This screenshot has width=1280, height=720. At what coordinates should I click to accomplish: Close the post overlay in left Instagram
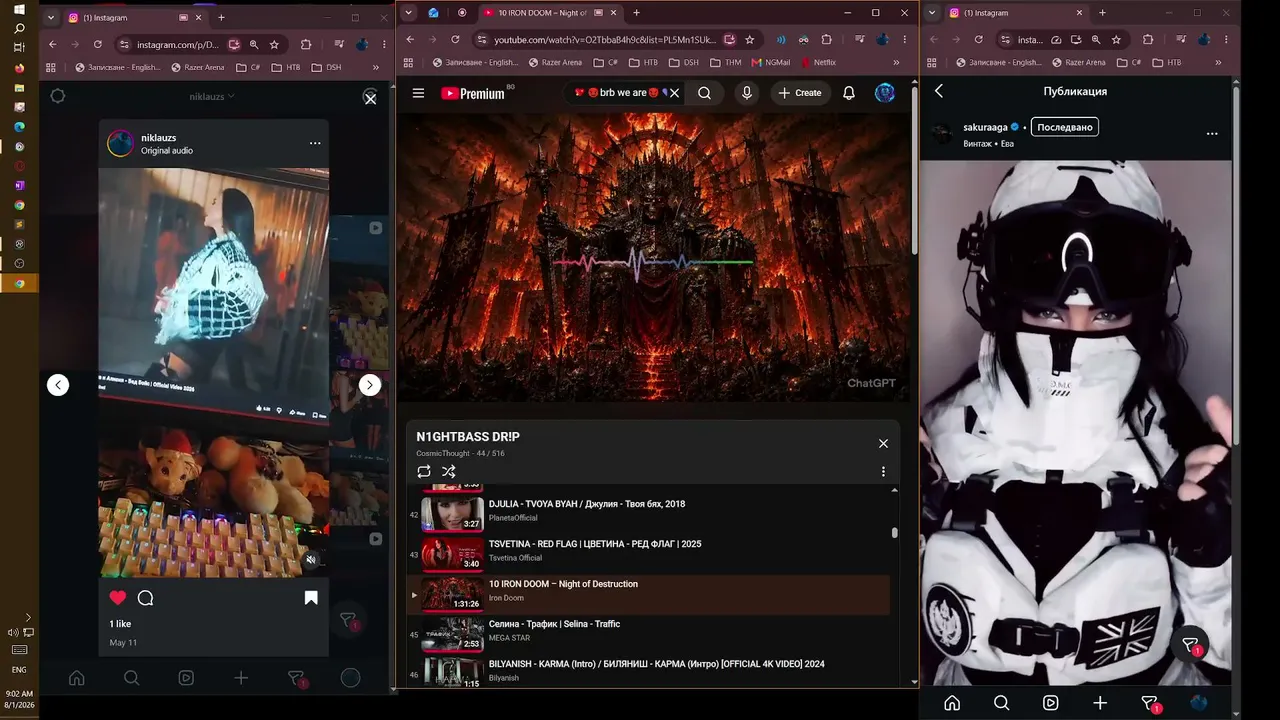click(x=370, y=98)
